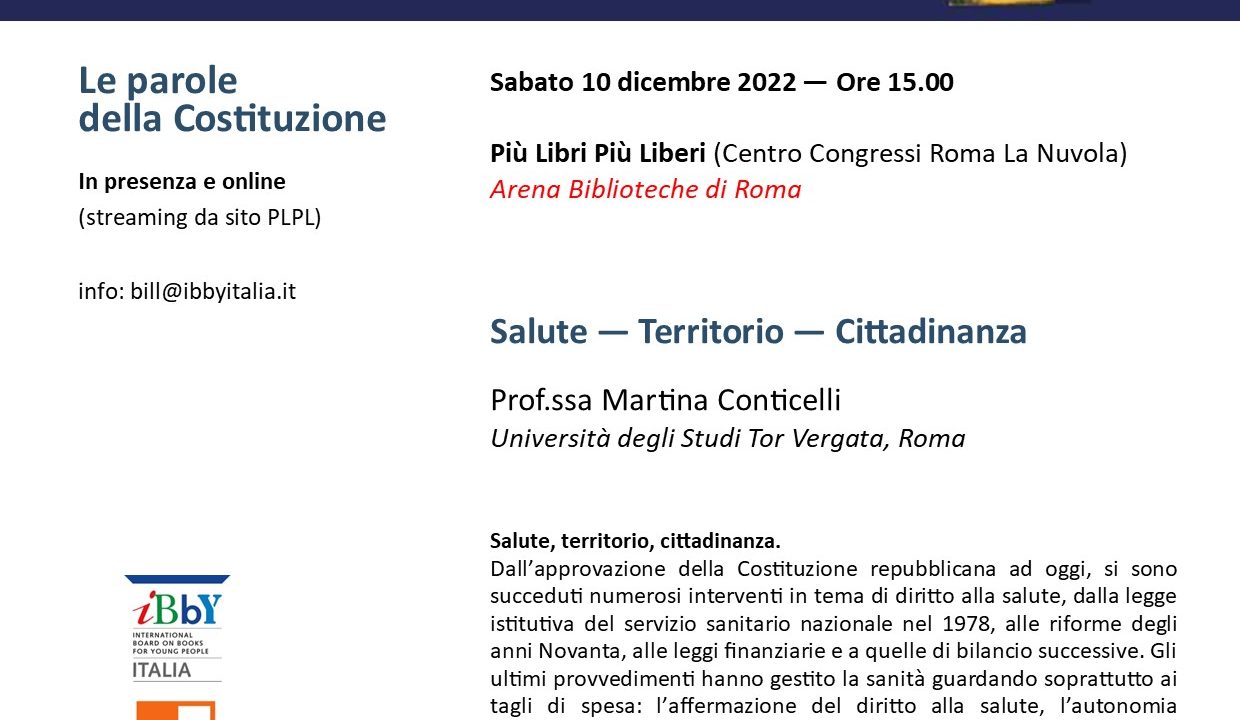
Task: Click the 'Più Libri Più Liberi' venue name
Action: (598, 154)
